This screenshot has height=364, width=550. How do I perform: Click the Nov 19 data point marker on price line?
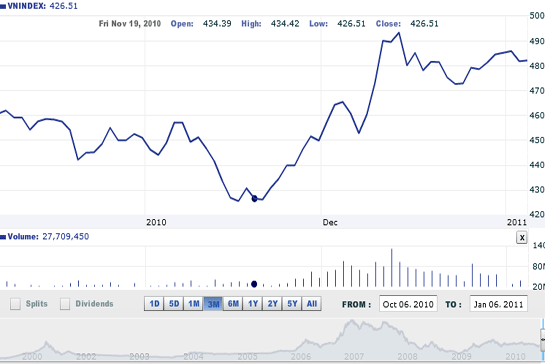[254, 198]
